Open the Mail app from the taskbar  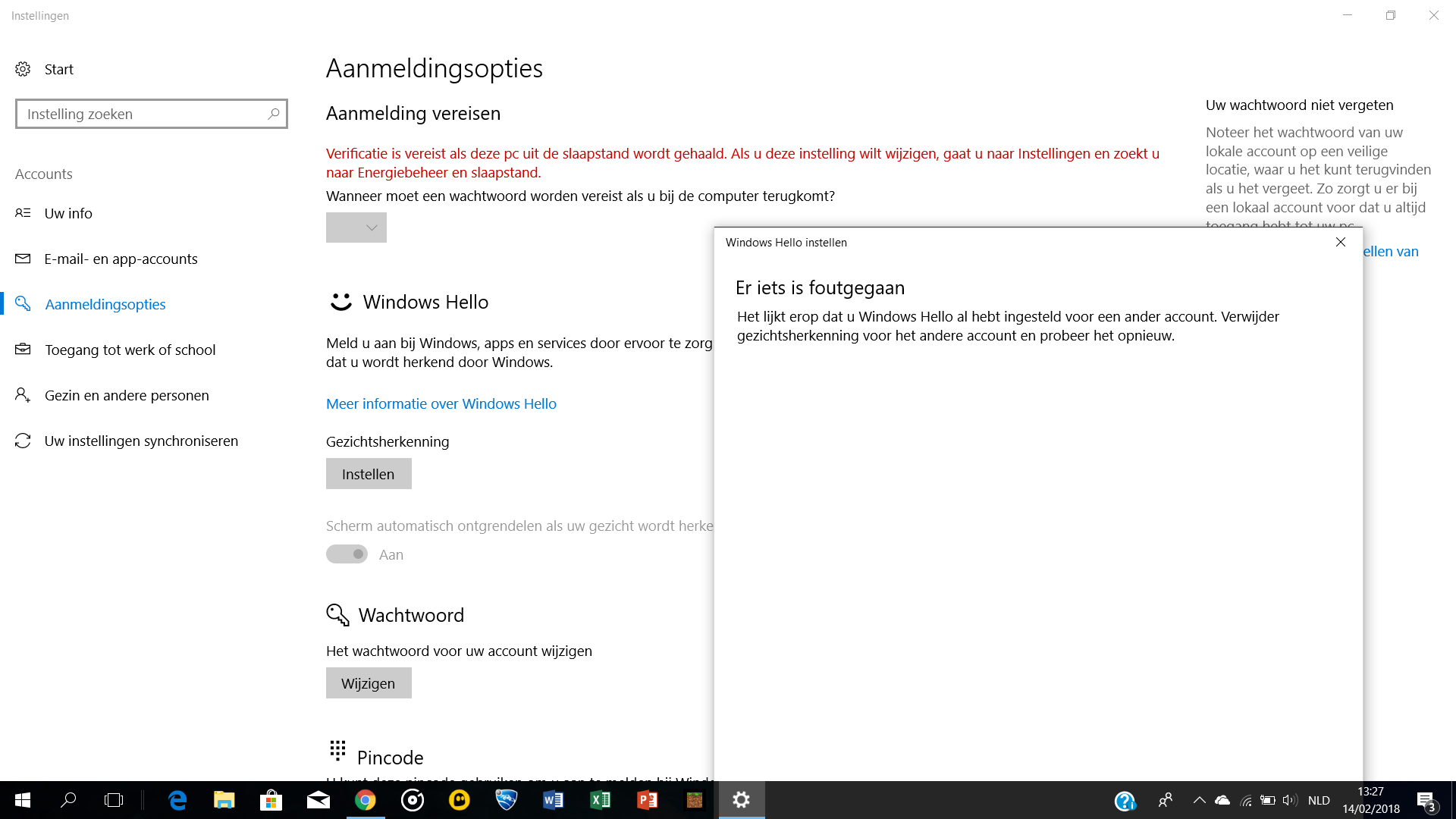[x=318, y=800]
